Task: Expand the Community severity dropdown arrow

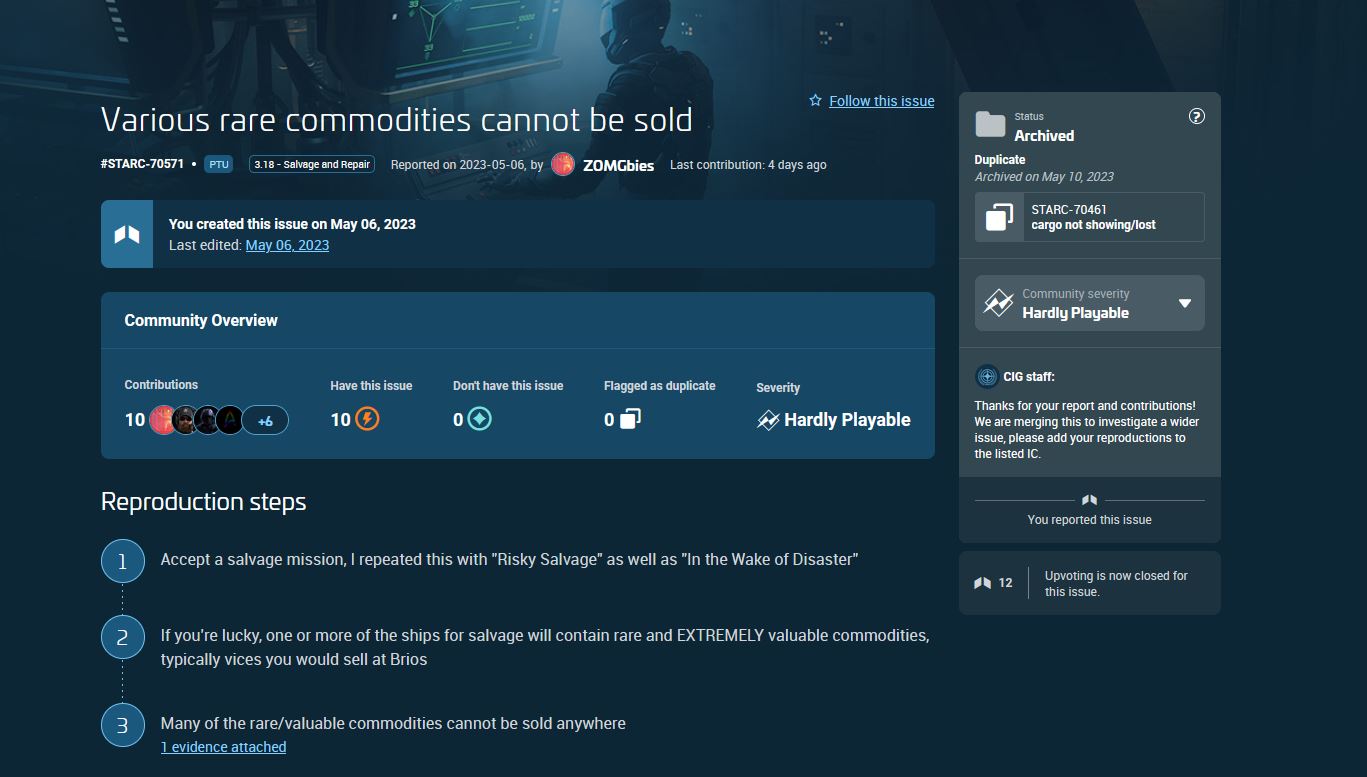Action: pos(1185,303)
